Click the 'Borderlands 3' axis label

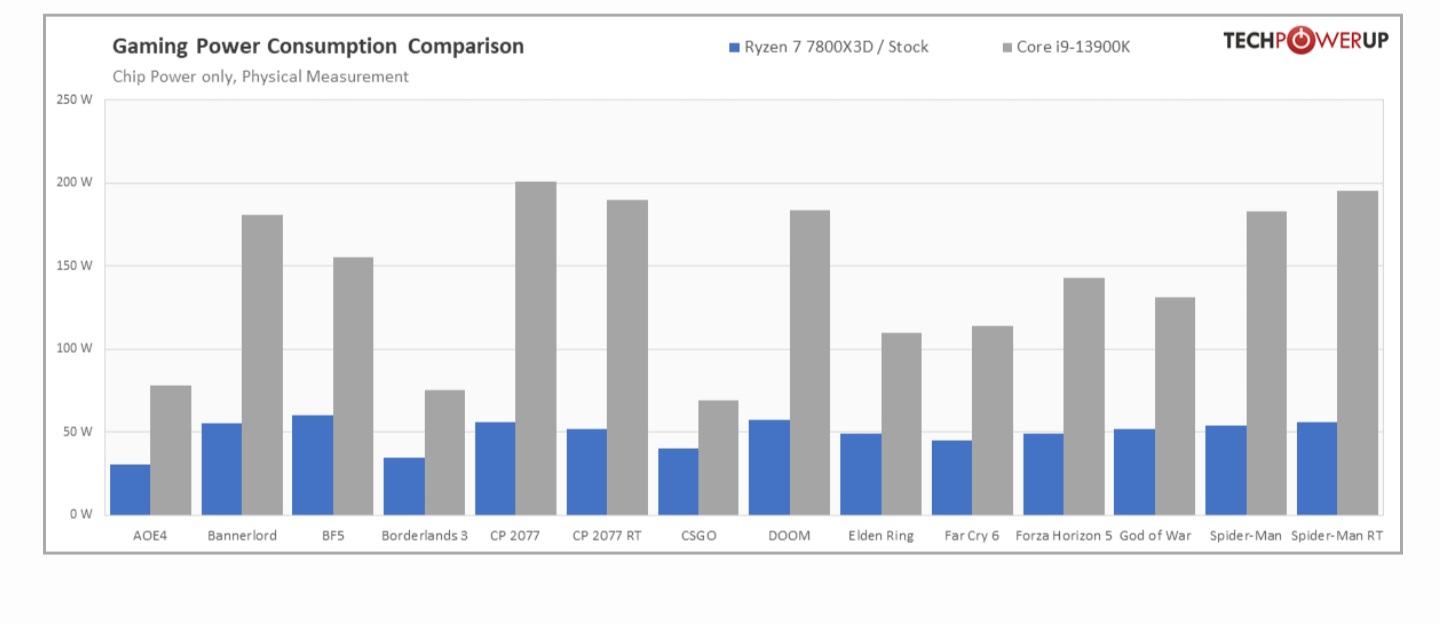pos(424,535)
